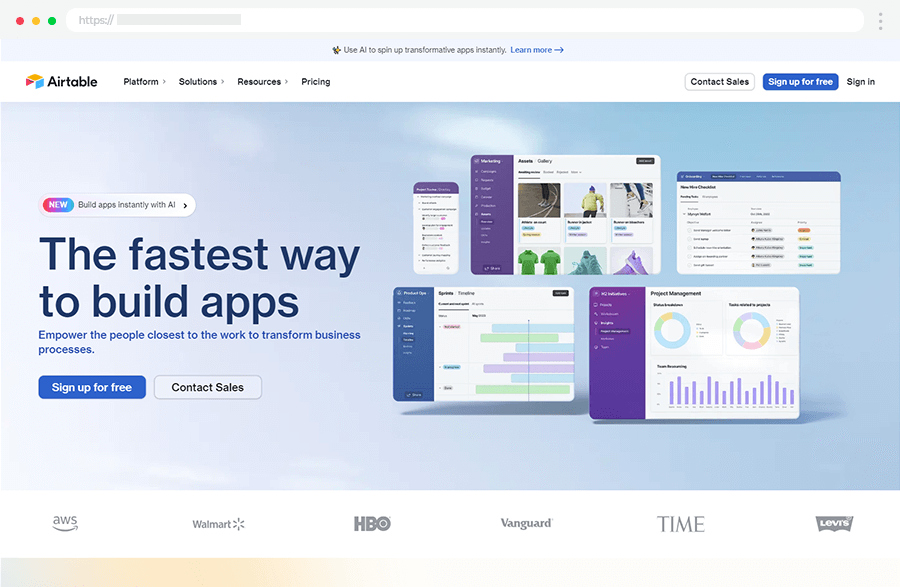Click the HBO logo

371,524
